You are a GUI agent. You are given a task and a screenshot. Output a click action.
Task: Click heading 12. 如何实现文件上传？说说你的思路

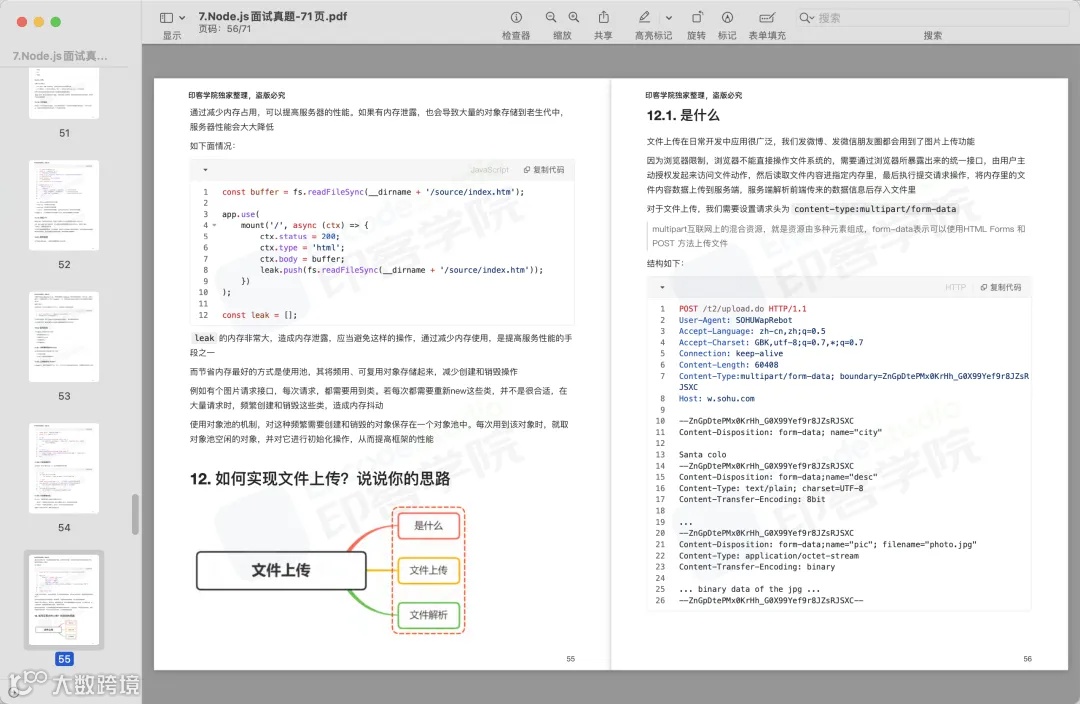click(320, 479)
